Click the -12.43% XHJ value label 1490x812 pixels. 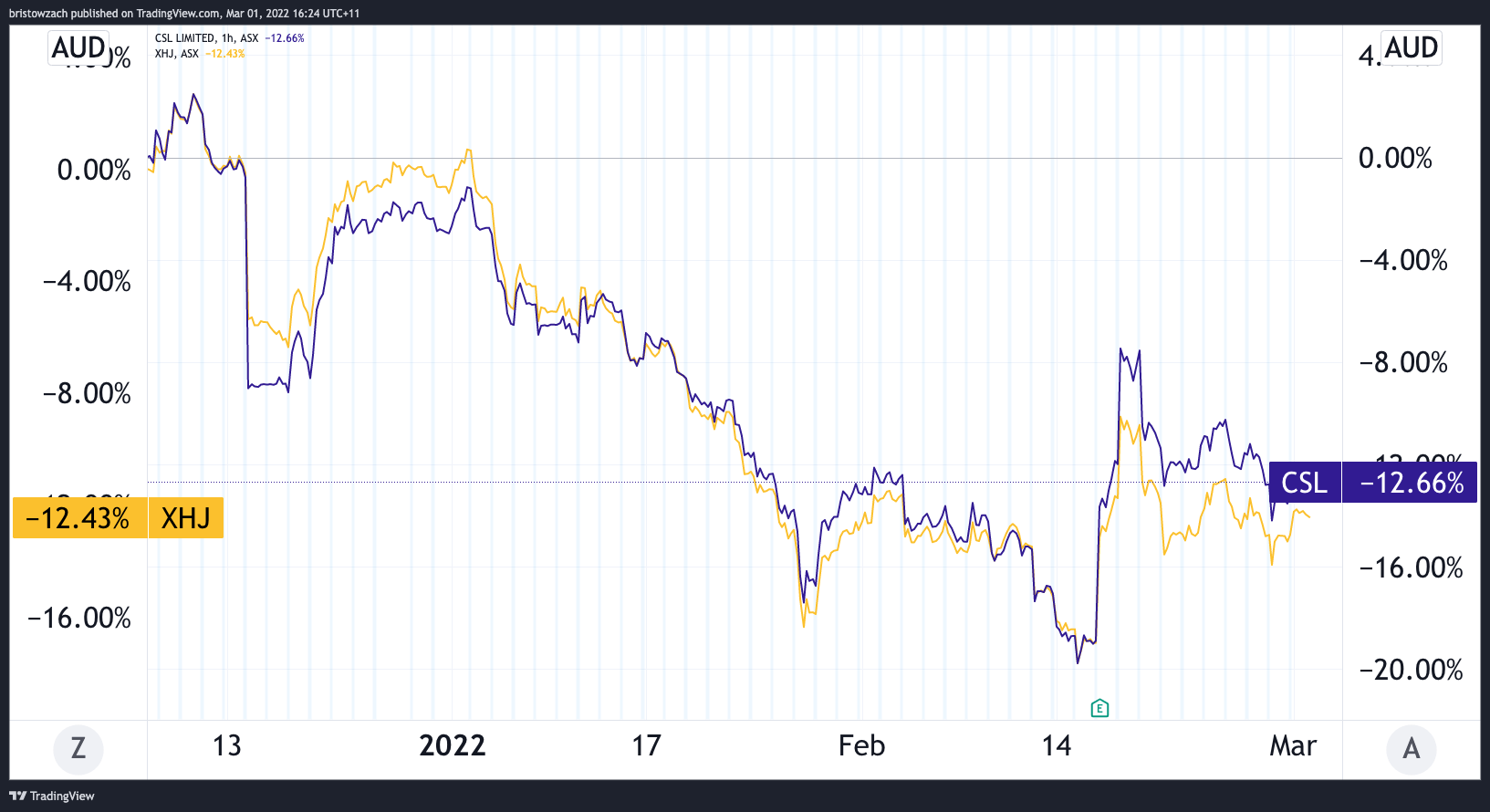pos(79,518)
